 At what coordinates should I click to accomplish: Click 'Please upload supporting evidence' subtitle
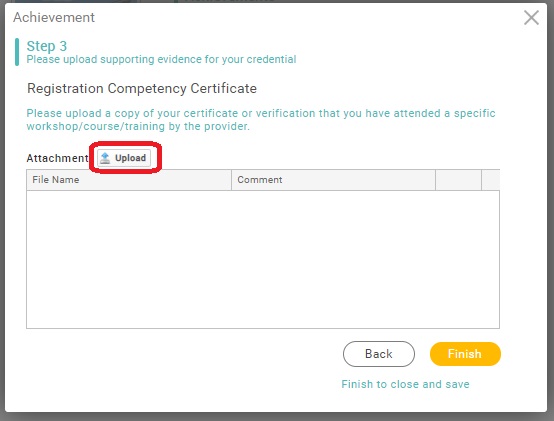tap(161, 59)
